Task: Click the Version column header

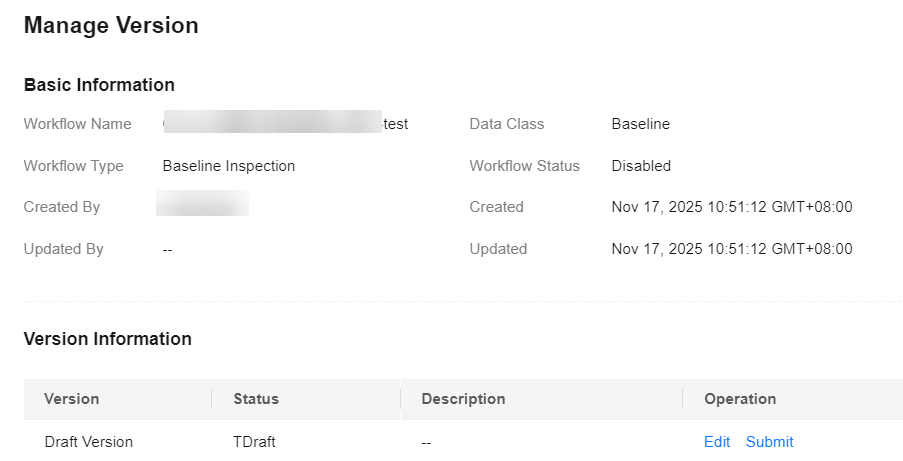Action: (x=72, y=399)
